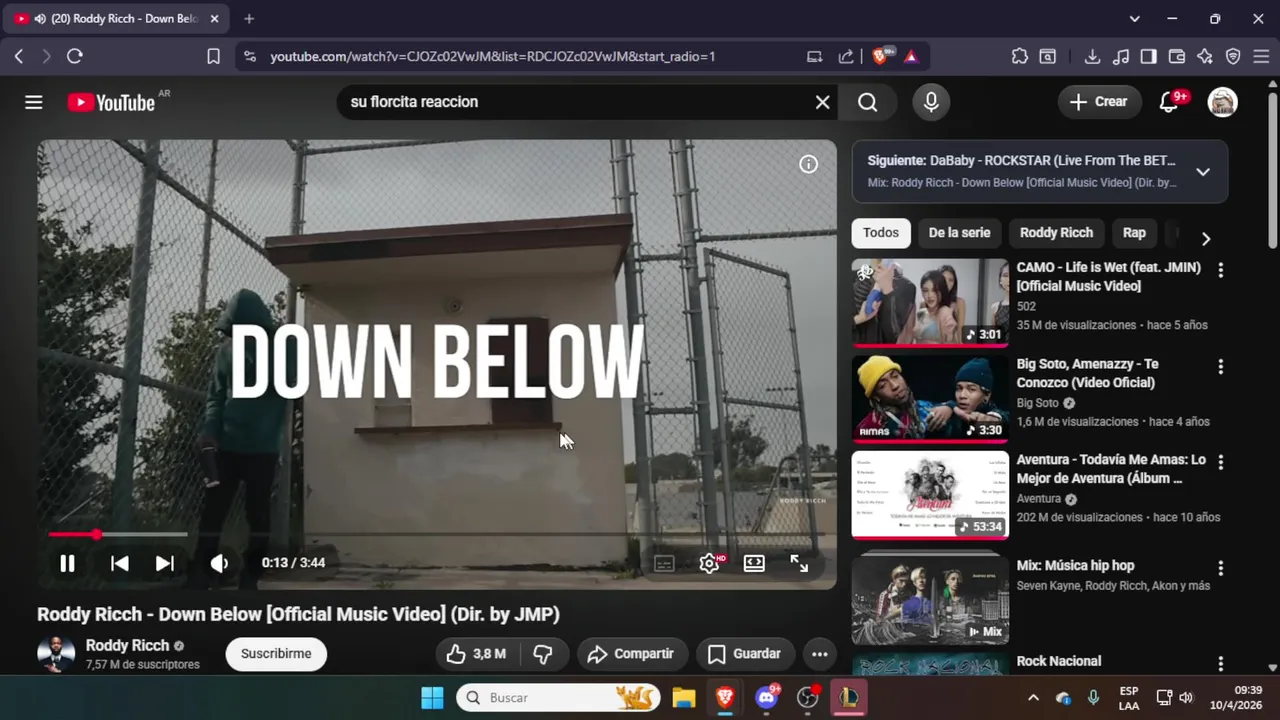Open more actions ellipsis below the video
Screen dimensions: 1280x720
coord(819,654)
